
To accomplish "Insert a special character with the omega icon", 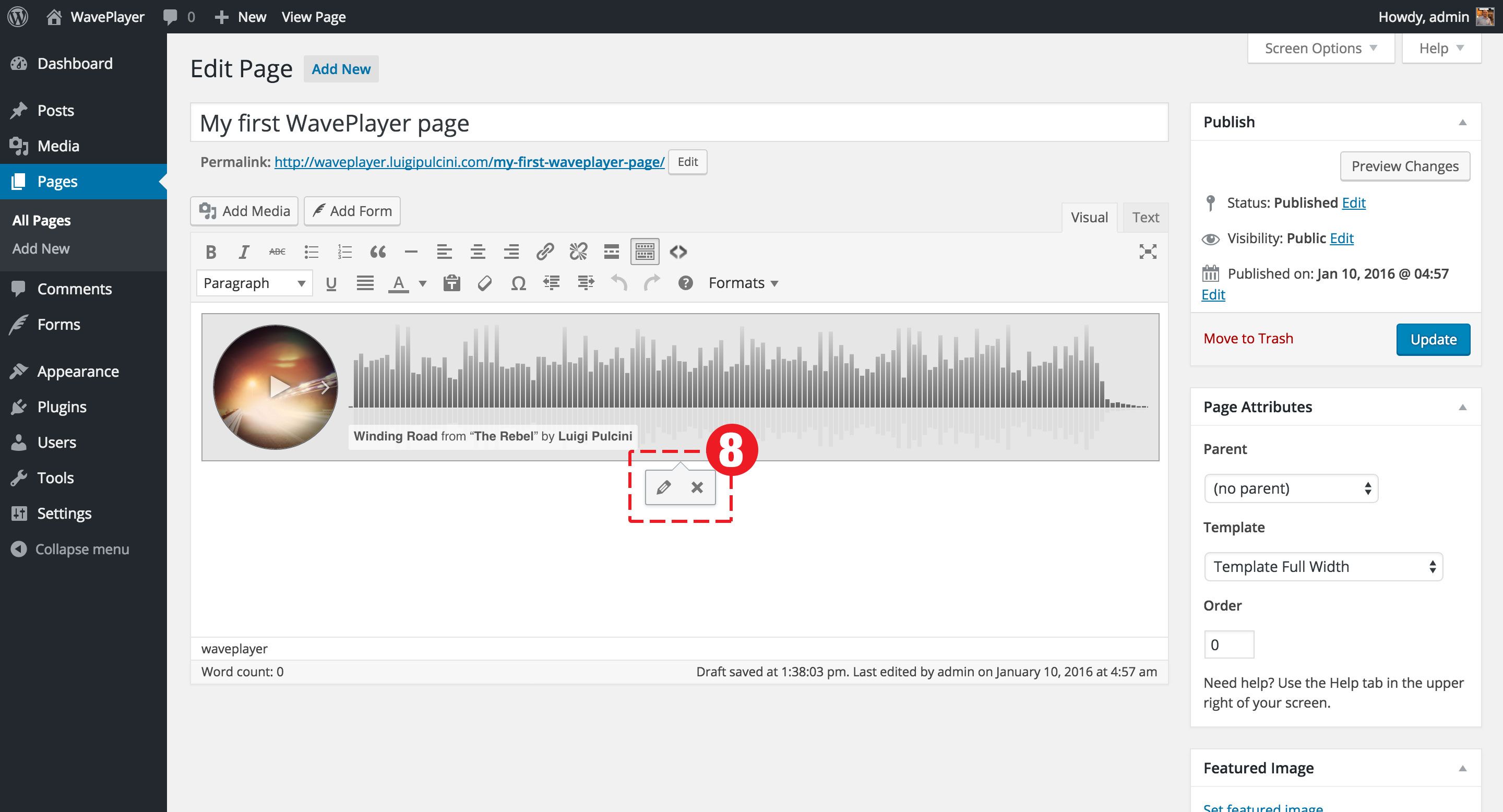I will click(x=518, y=283).
